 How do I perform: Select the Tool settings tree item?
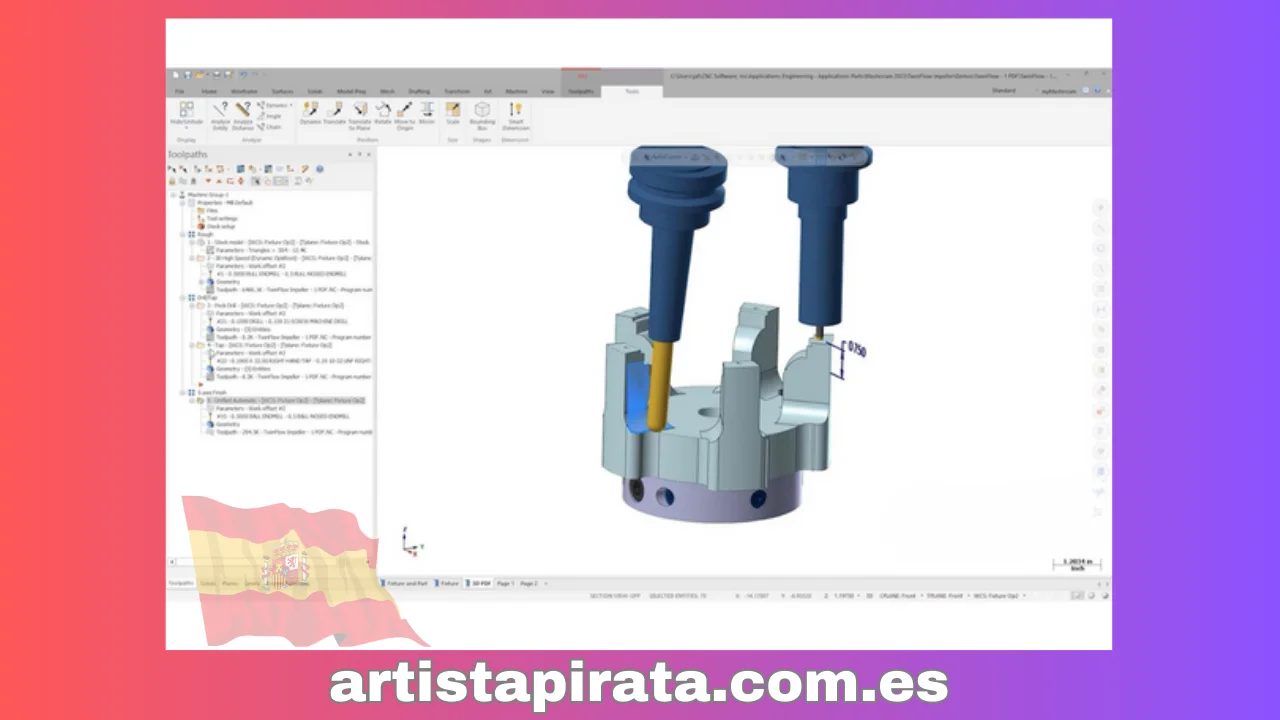pos(216,219)
